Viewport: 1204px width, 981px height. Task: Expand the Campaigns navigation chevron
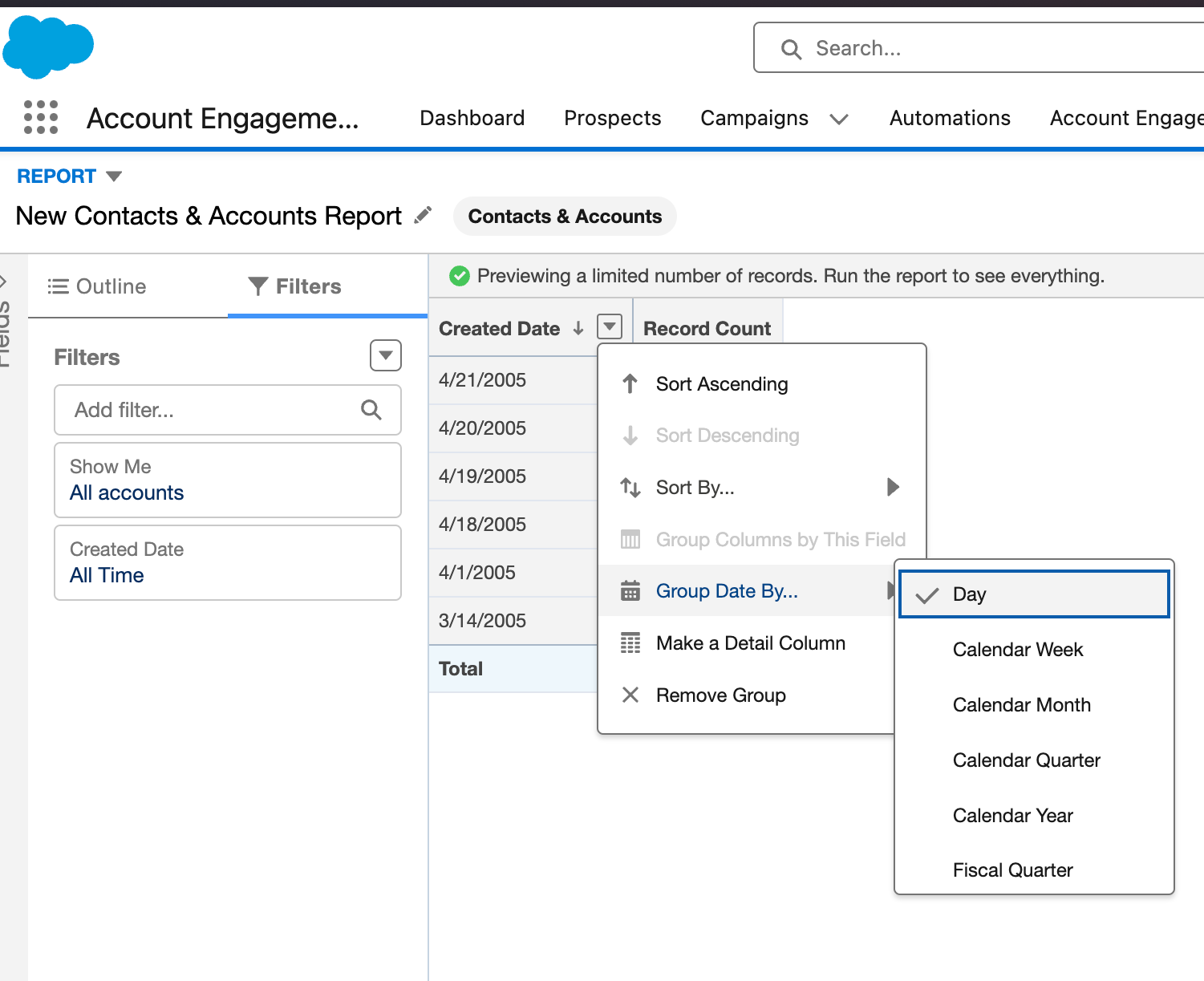[839, 120]
